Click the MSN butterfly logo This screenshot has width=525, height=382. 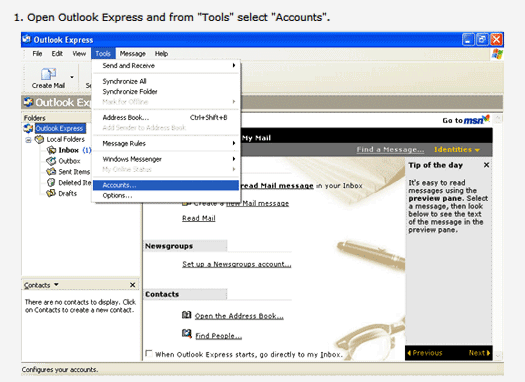(x=486, y=118)
